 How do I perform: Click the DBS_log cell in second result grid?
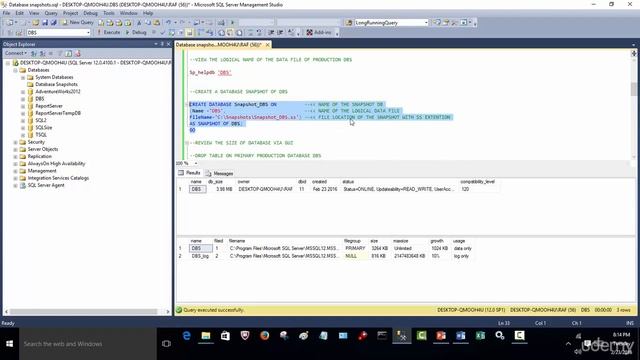200,256
